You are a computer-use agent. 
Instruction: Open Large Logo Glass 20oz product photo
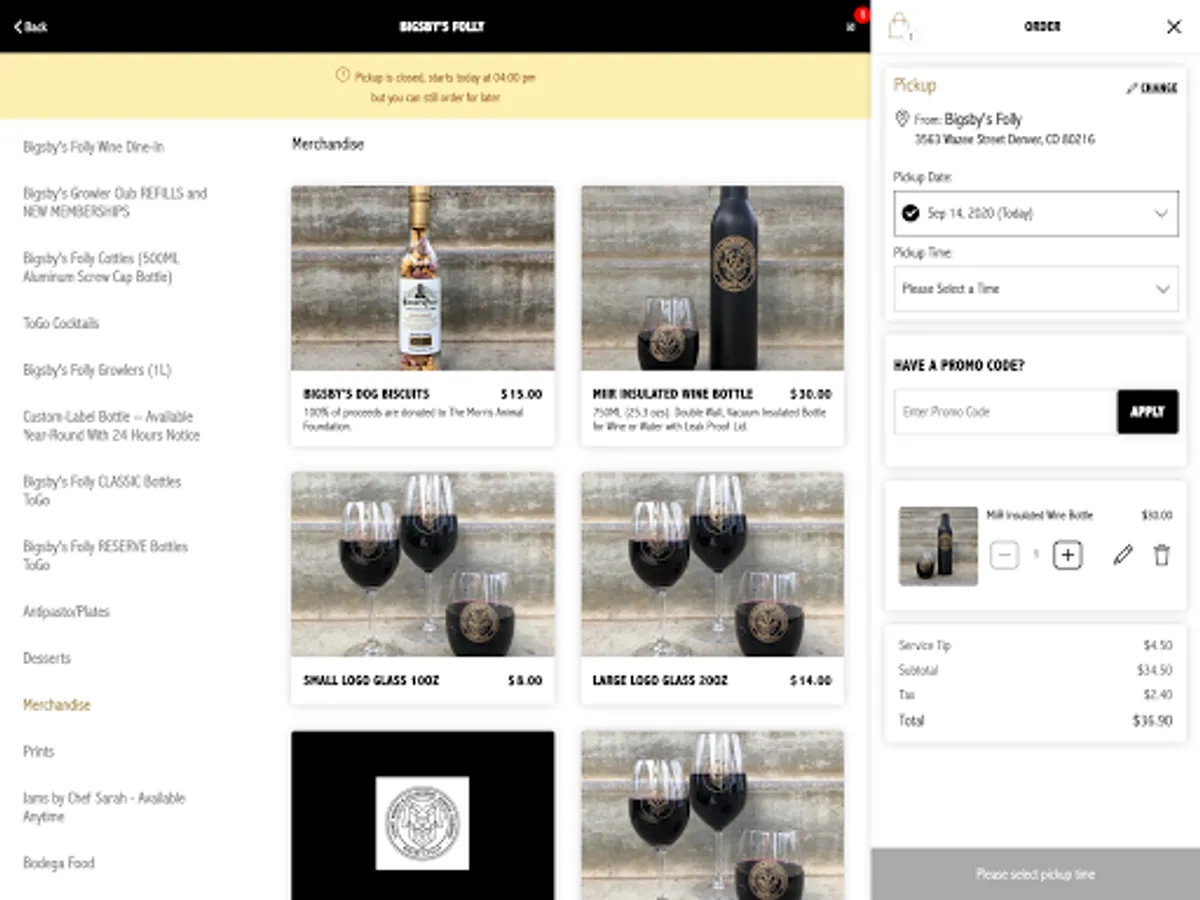(713, 564)
